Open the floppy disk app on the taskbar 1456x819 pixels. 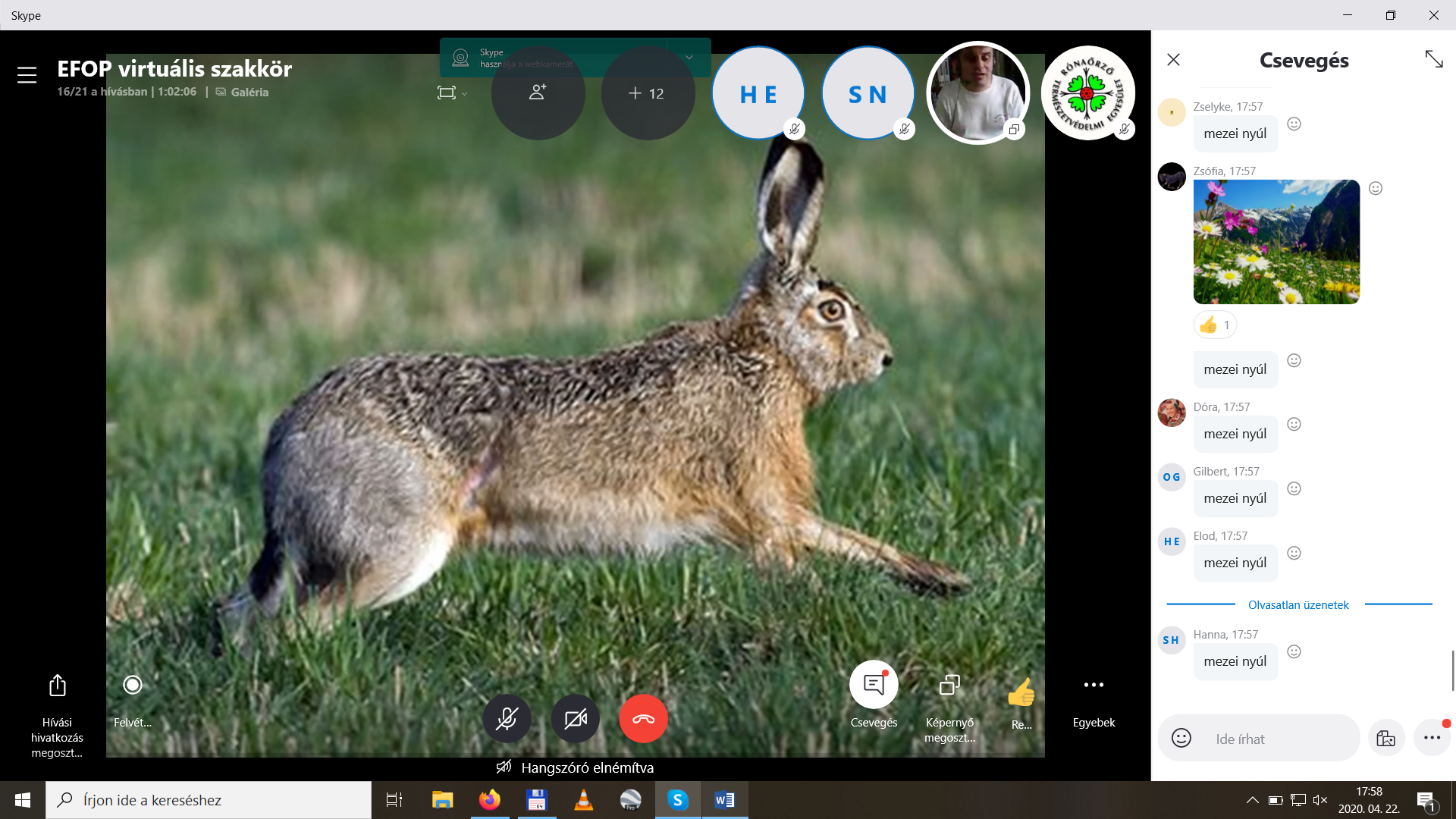536,800
